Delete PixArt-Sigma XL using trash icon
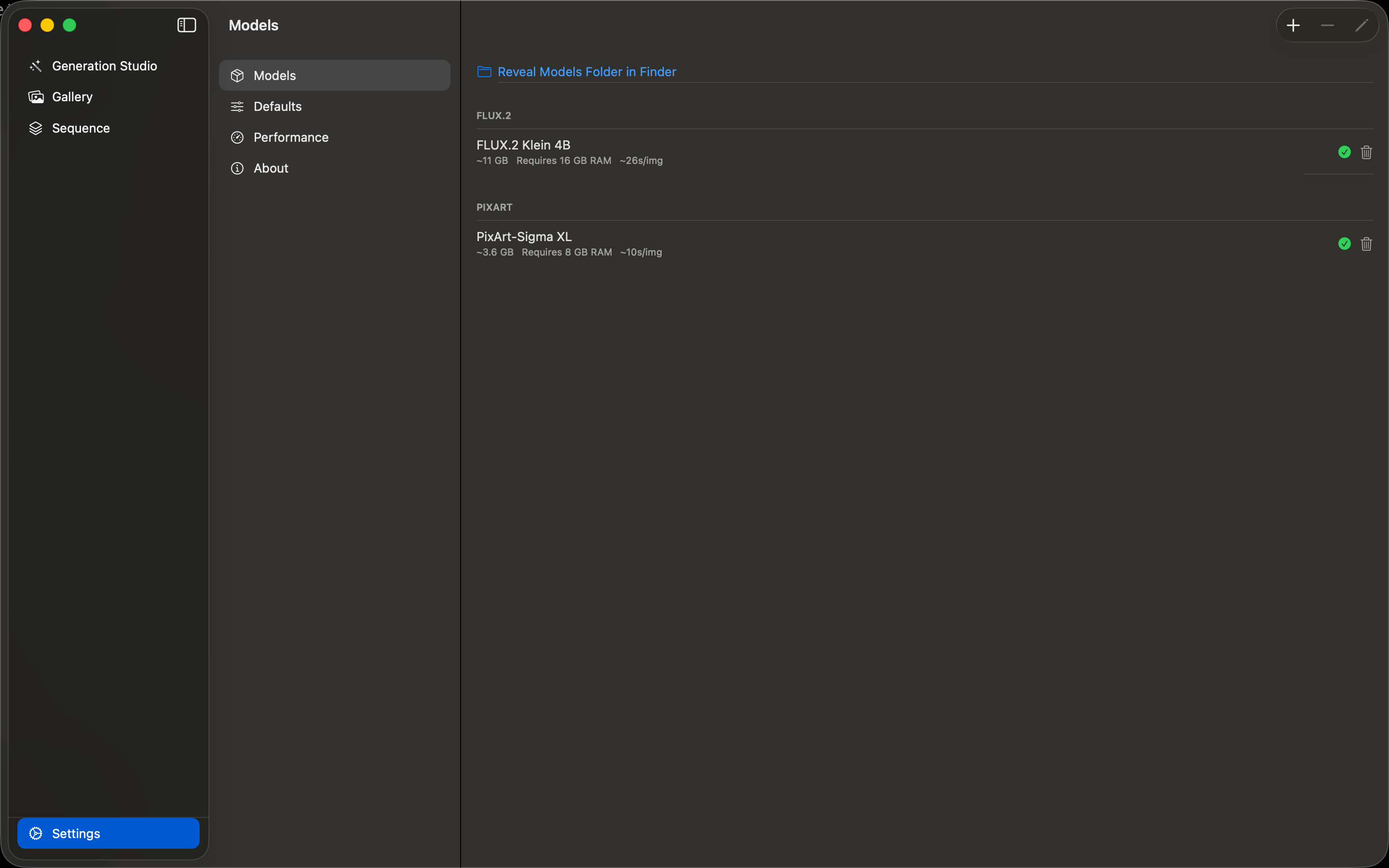The height and width of the screenshot is (868, 1389). pos(1366,244)
